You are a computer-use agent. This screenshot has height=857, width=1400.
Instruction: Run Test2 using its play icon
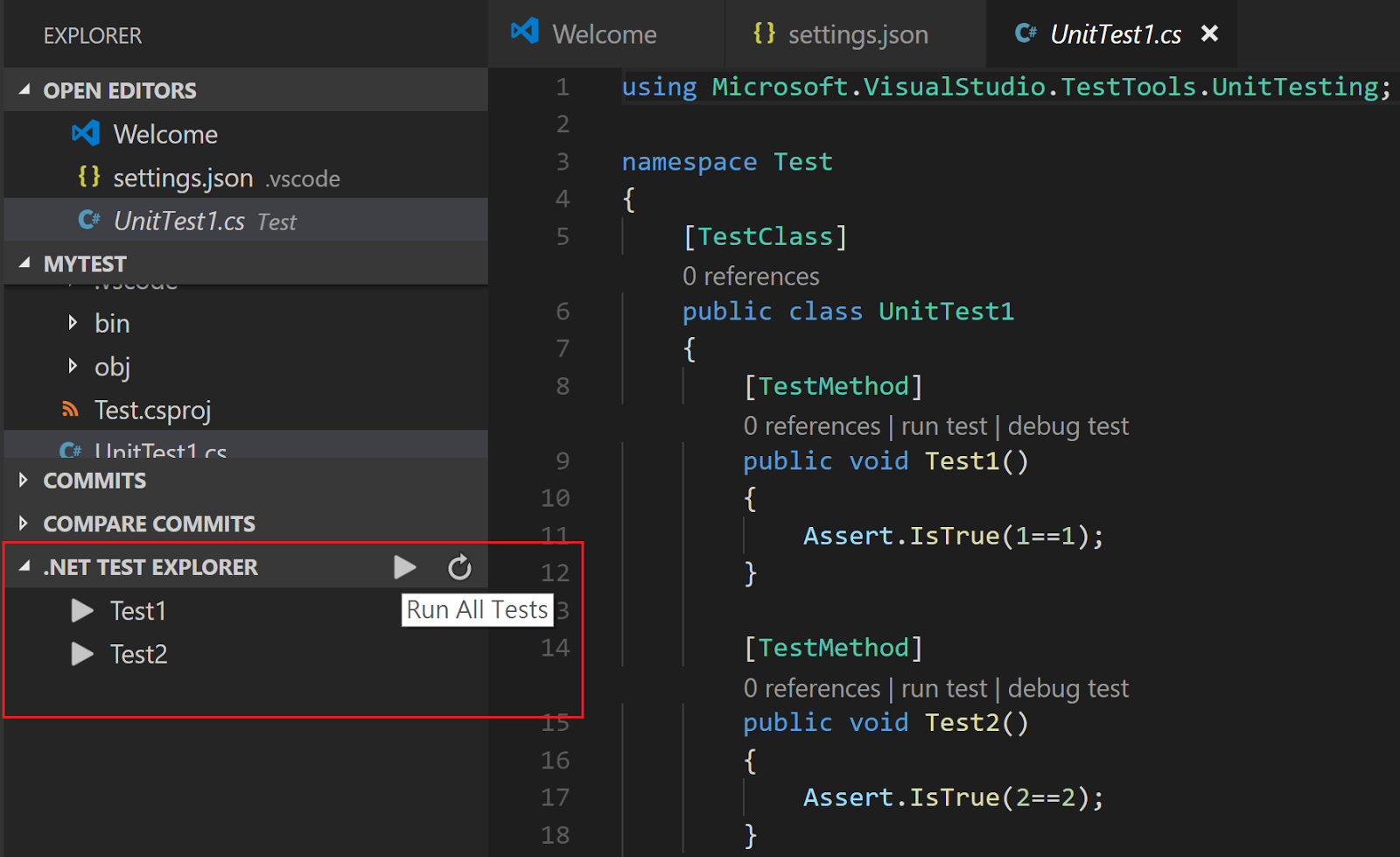click(x=81, y=654)
